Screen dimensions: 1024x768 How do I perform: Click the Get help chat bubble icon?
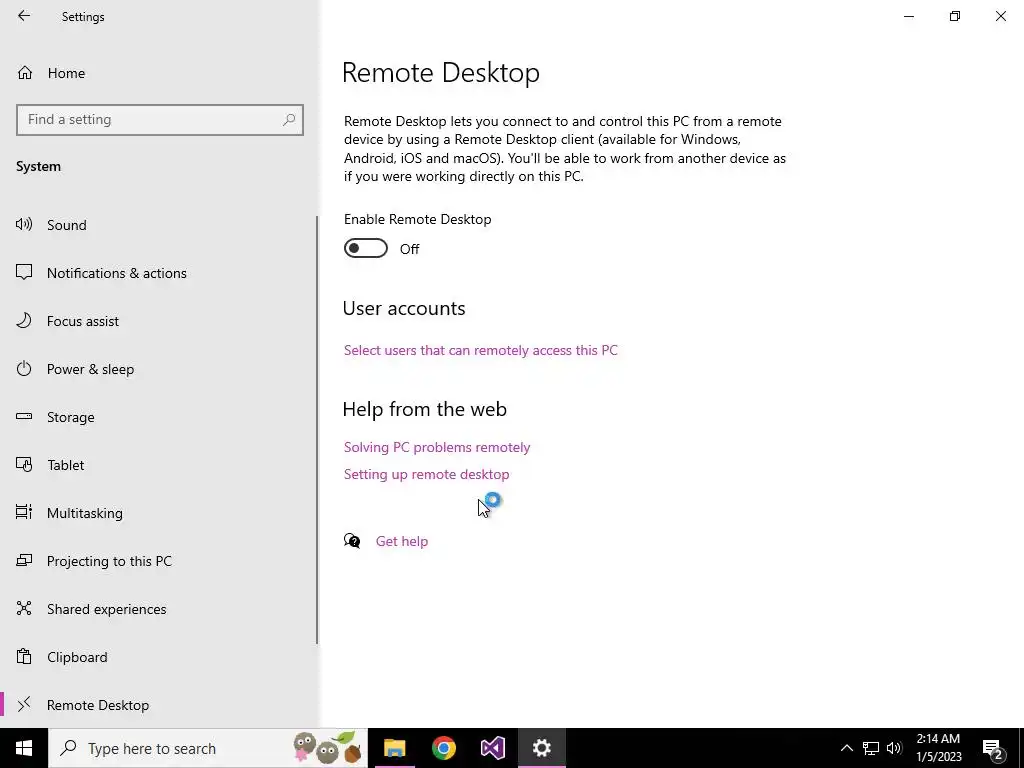(x=352, y=541)
